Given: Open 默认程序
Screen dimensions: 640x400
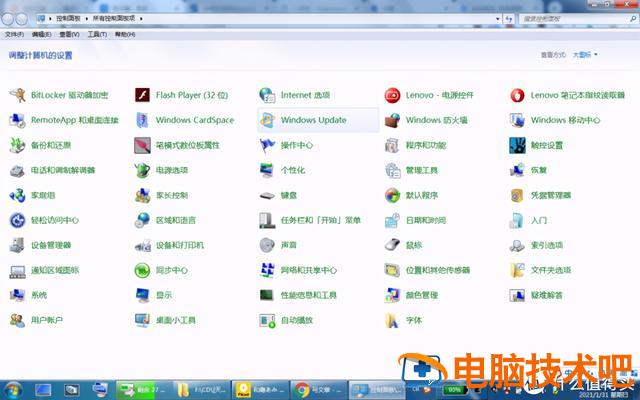Looking at the screenshot, I should pyautogui.click(x=411, y=196).
